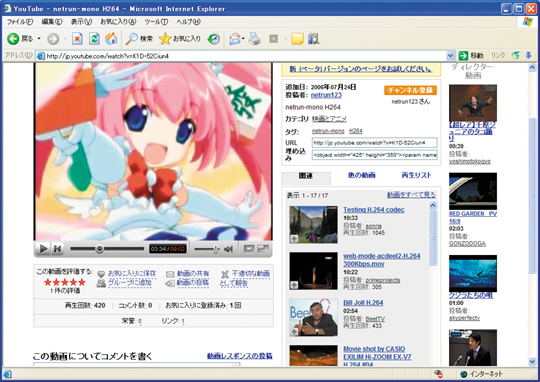Click the embed code text field

click(375, 155)
